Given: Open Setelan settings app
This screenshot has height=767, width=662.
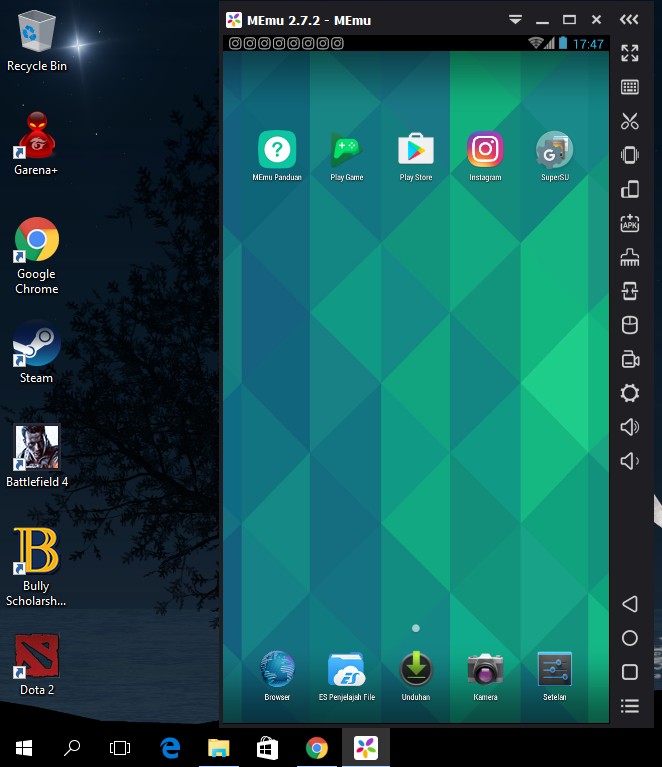Looking at the screenshot, I should tap(554, 676).
